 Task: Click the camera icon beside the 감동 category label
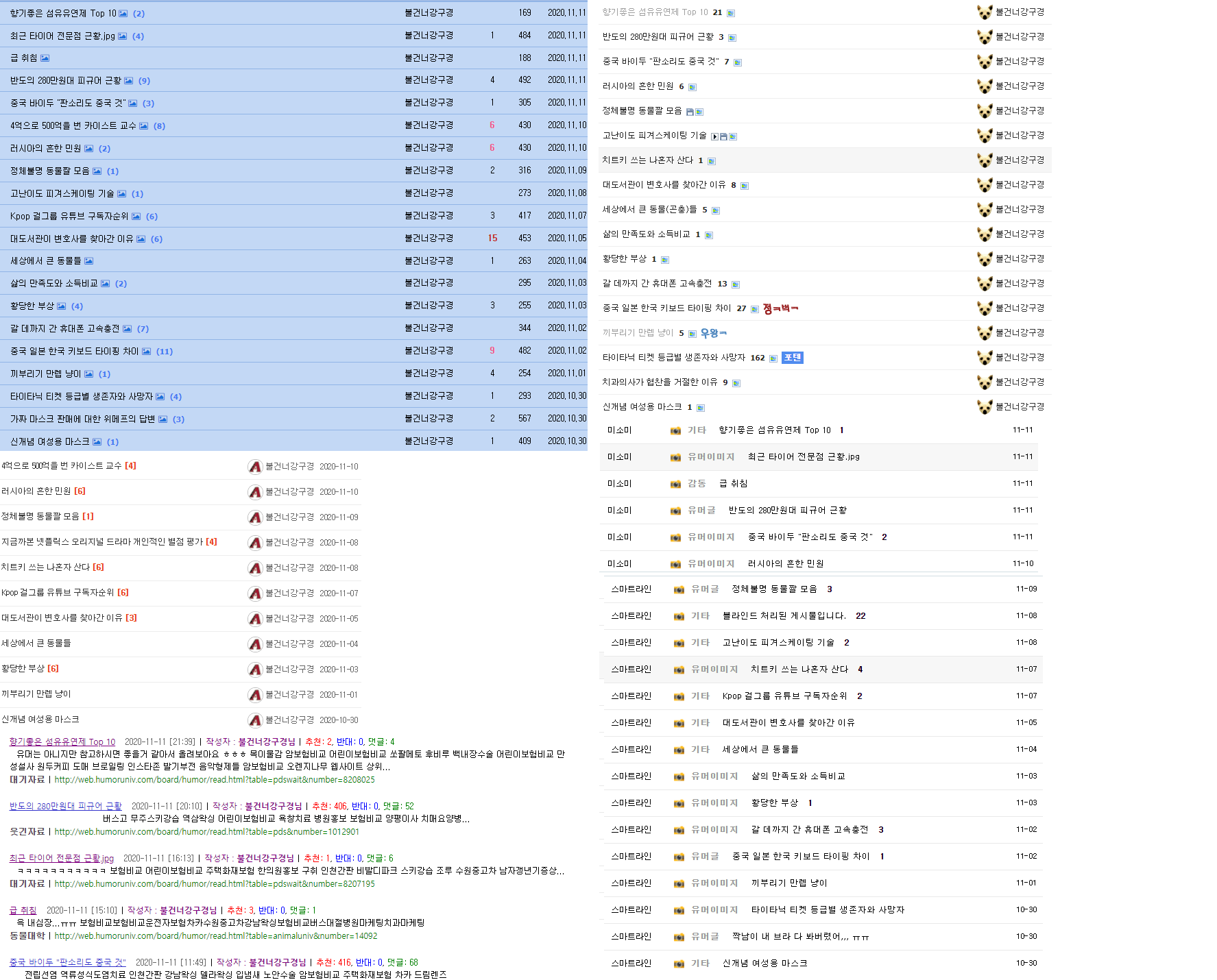coord(675,484)
